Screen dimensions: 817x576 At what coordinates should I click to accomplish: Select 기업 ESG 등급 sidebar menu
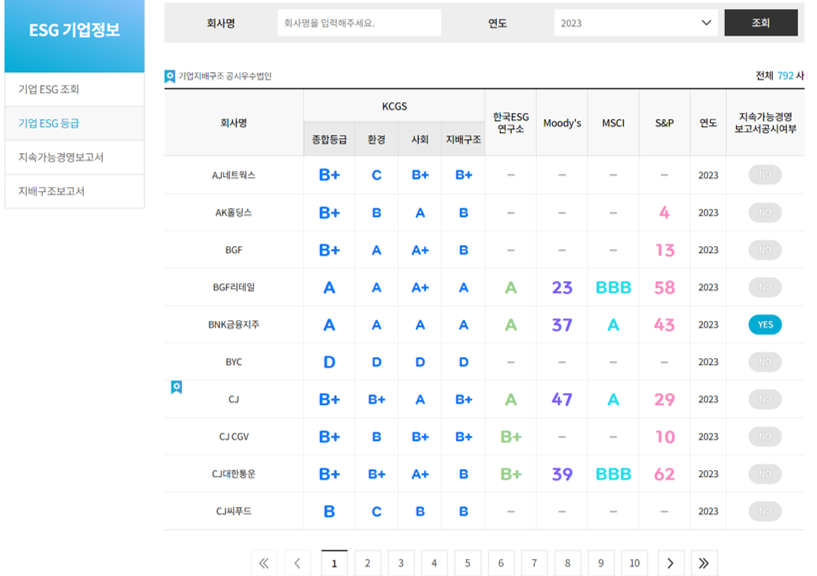[75, 123]
